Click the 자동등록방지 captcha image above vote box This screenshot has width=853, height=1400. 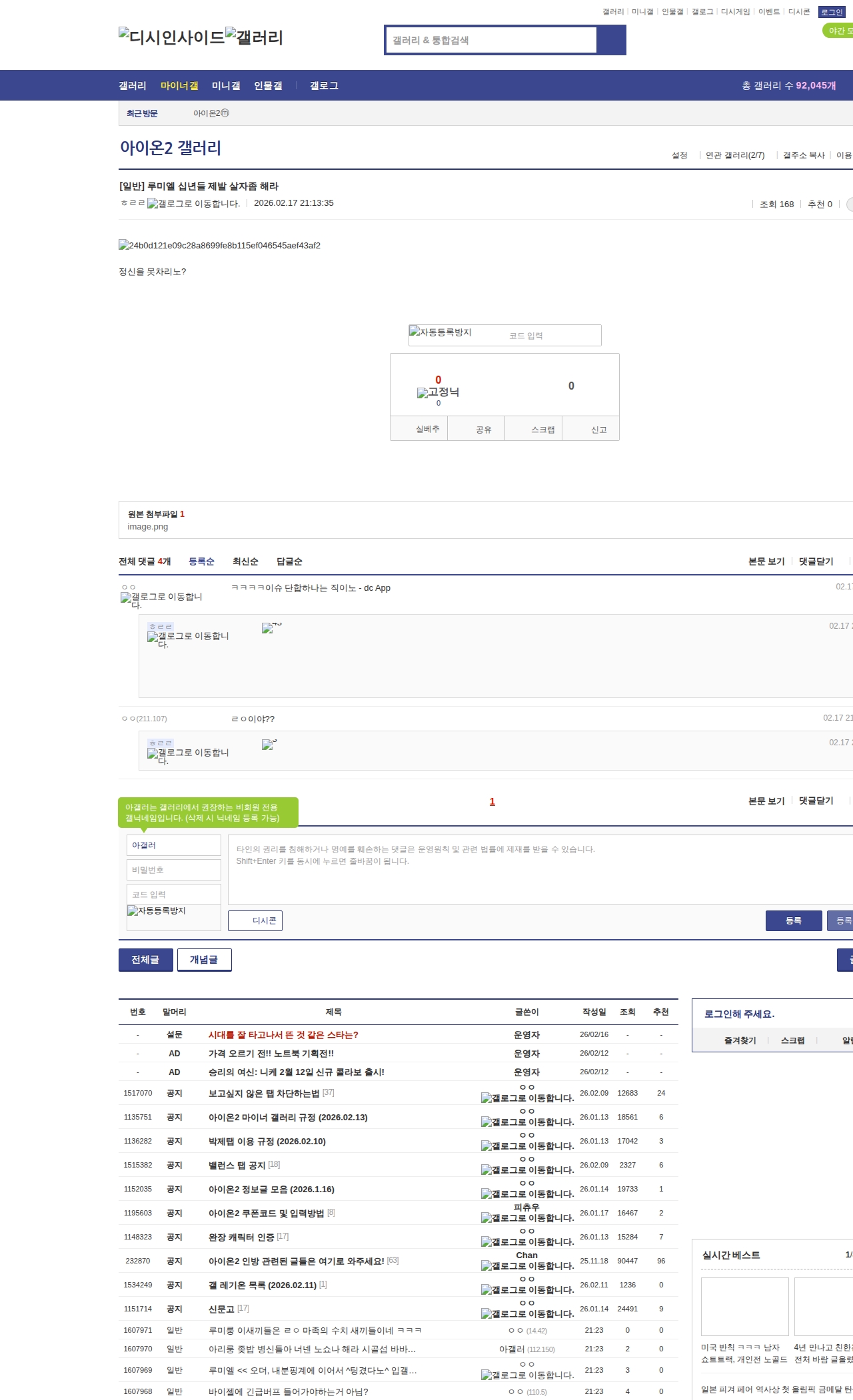(x=440, y=332)
